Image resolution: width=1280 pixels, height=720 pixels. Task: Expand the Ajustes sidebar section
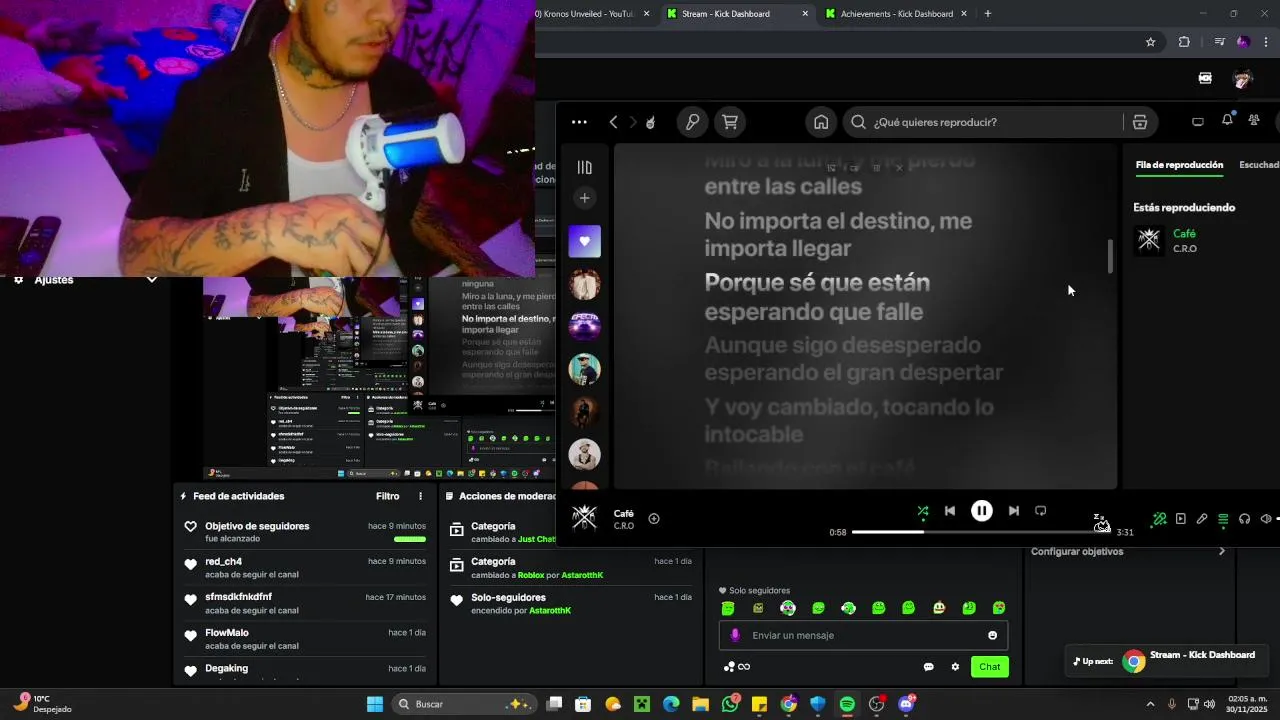point(152,279)
